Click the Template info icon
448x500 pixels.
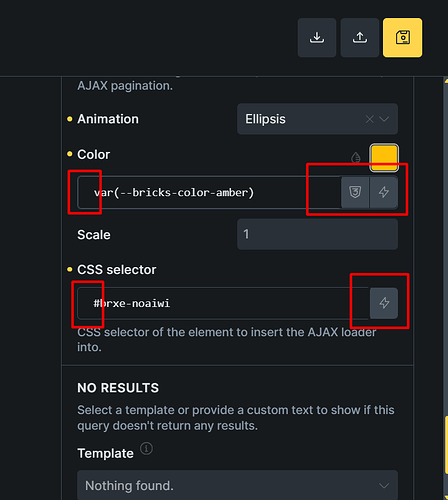146,448
